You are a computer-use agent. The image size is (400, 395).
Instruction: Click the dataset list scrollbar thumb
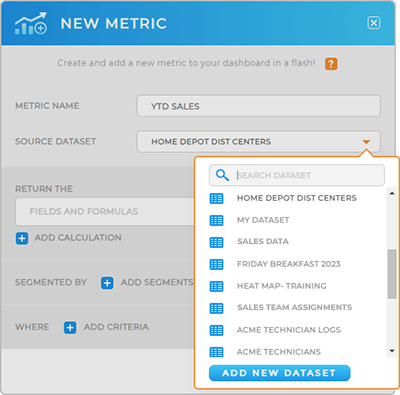[x=392, y=274]
